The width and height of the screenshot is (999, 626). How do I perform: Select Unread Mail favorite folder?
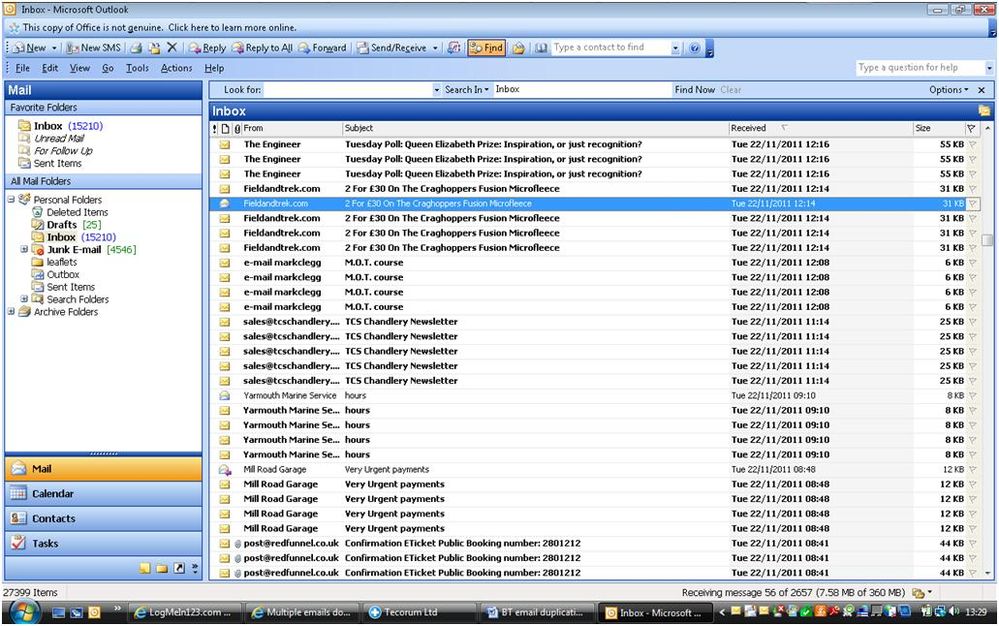[59, 138]
